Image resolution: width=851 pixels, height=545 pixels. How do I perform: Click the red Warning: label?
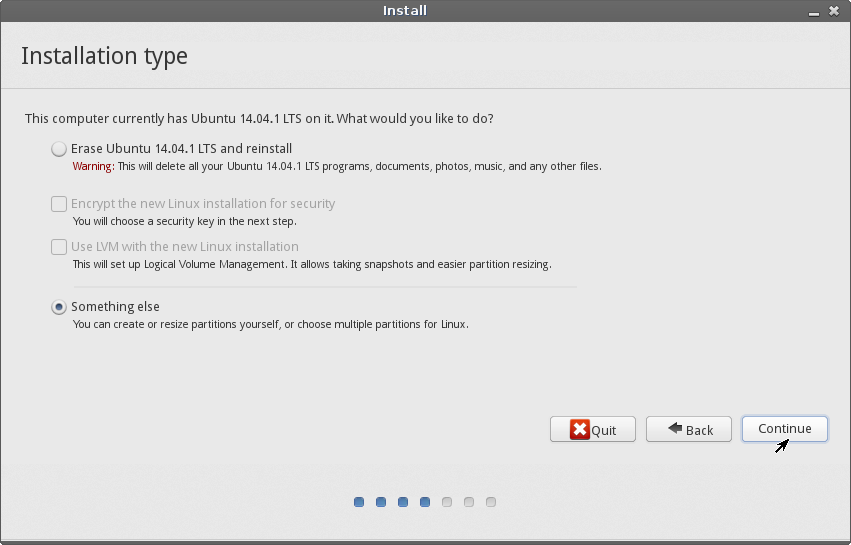(x=93, y=166)
